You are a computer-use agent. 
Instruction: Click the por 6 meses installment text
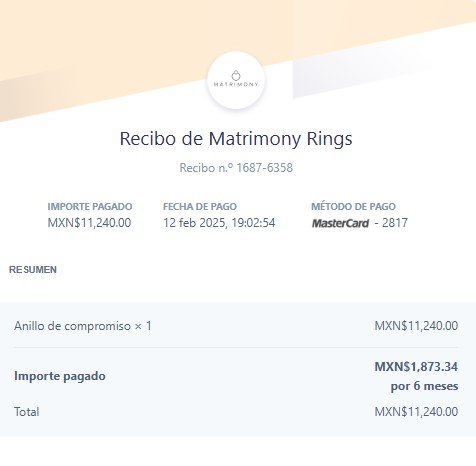pyautogui.click(x=424, y=386)
